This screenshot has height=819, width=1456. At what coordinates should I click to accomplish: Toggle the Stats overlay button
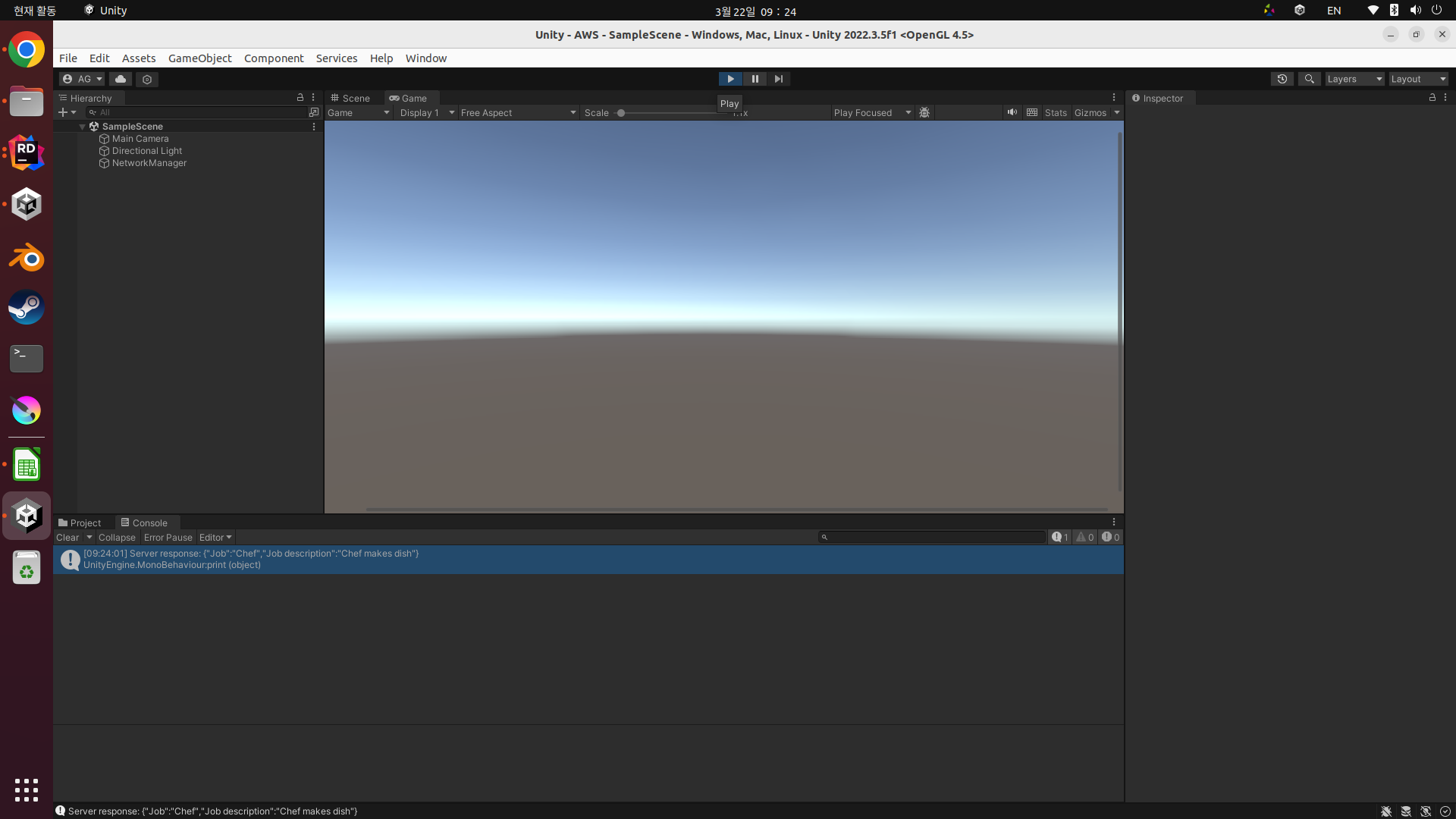[x=1056, y=112]
